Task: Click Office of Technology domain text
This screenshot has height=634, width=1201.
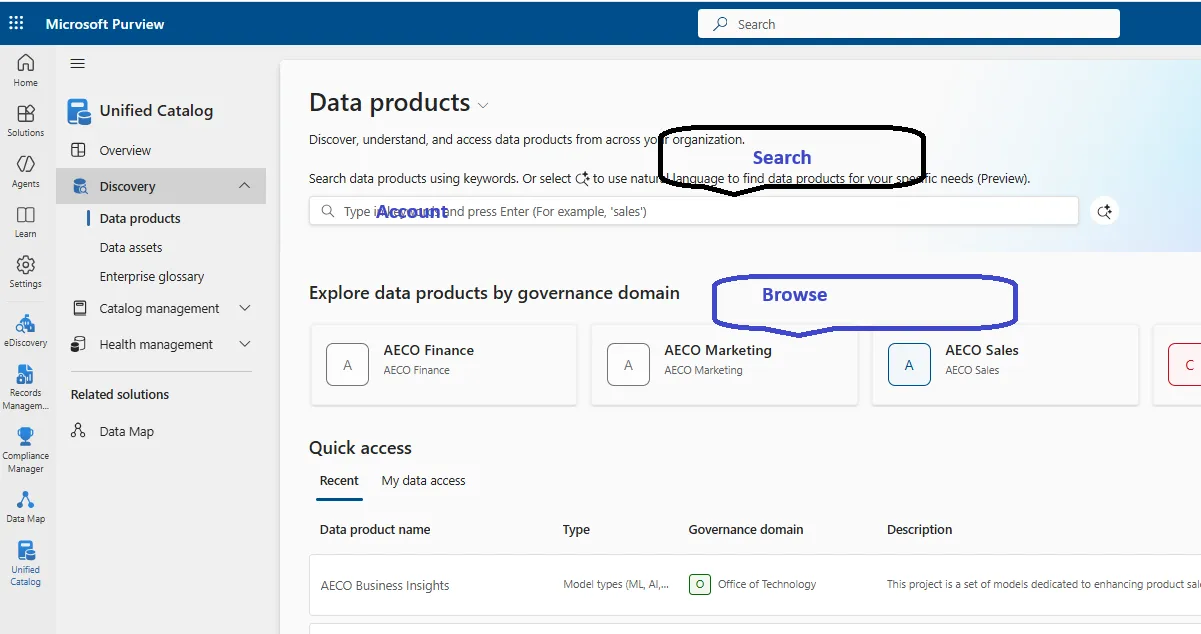Action: click(x=767, y=584)
